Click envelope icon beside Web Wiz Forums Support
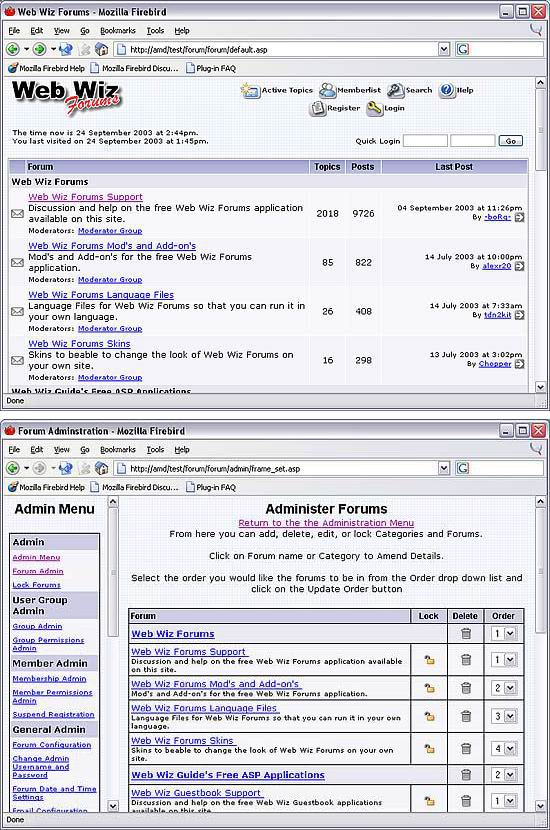The image size is (550, 830). pyautogui.click(x=17, y=213)
